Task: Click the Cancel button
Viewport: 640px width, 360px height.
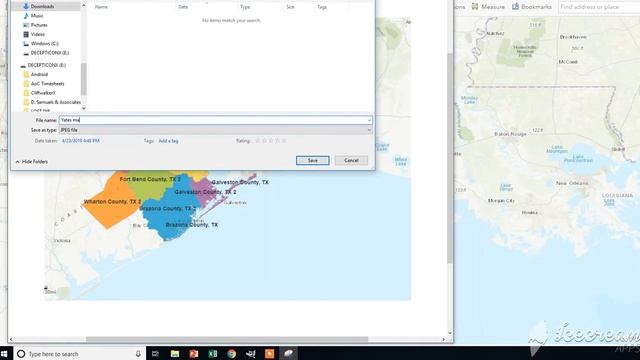Action: 351,160
